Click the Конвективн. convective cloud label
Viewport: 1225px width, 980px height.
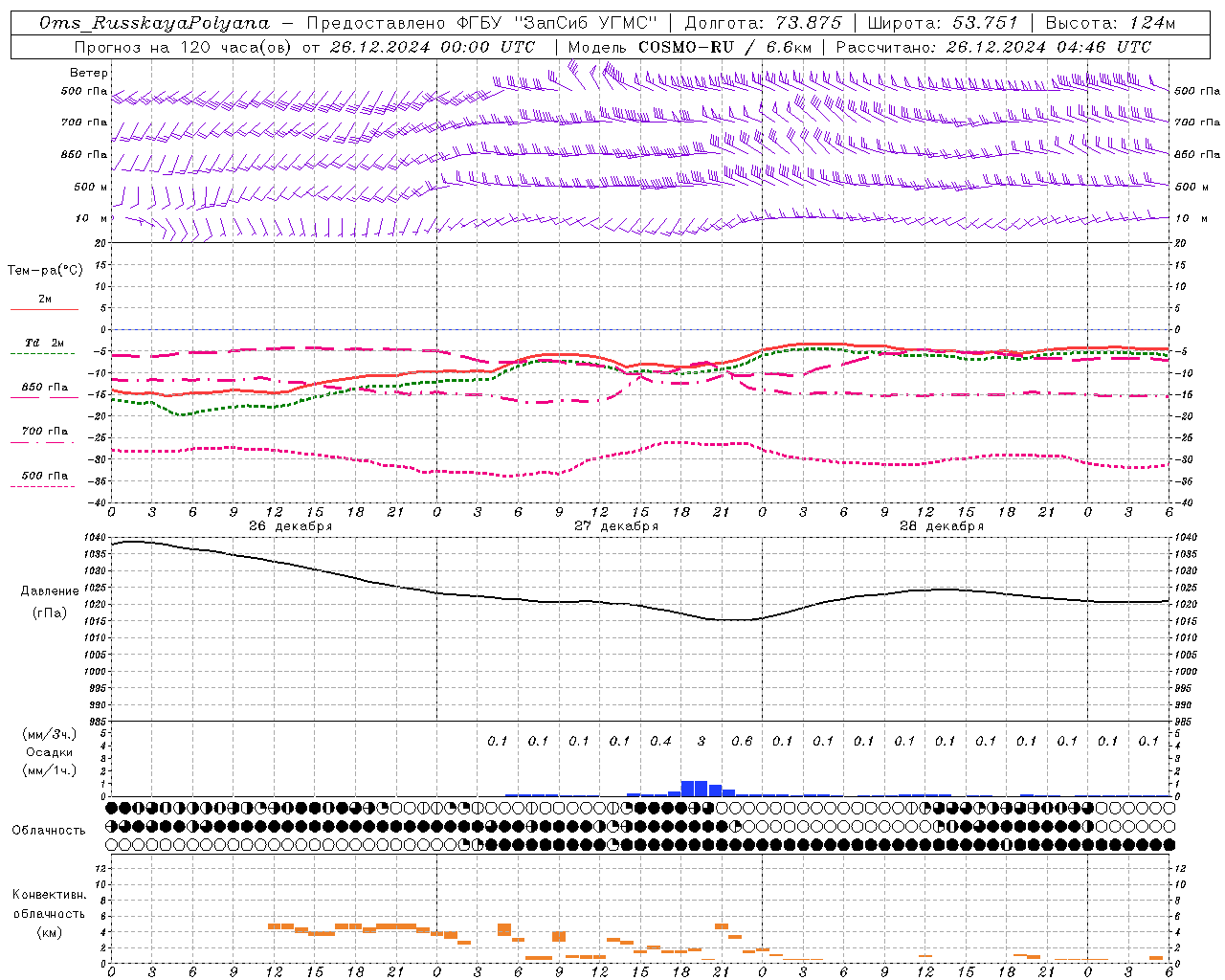point(50,895)
